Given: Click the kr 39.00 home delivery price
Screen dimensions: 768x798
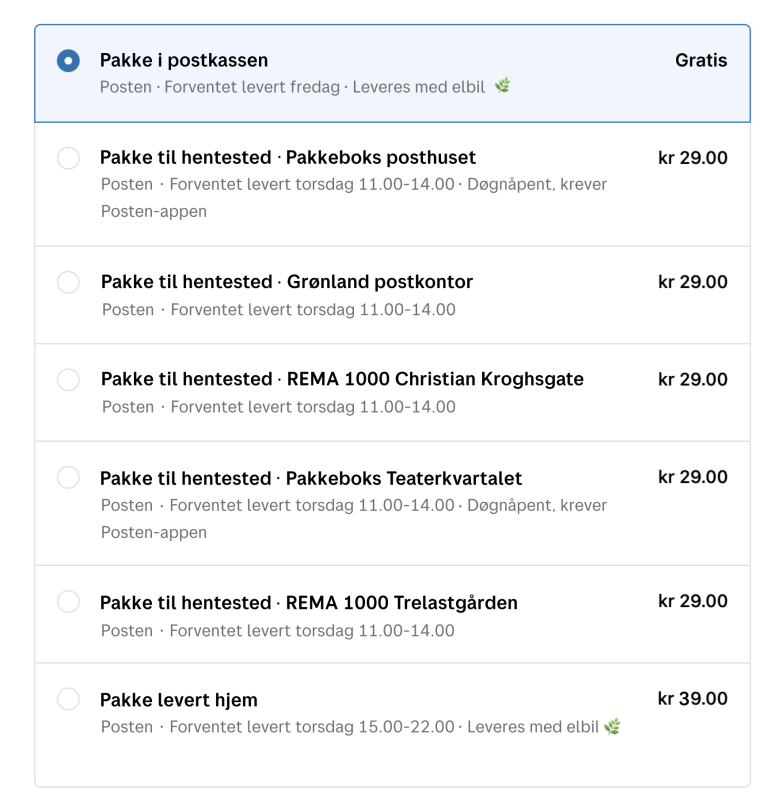Looking at the screenshot, I should point(692,698).
